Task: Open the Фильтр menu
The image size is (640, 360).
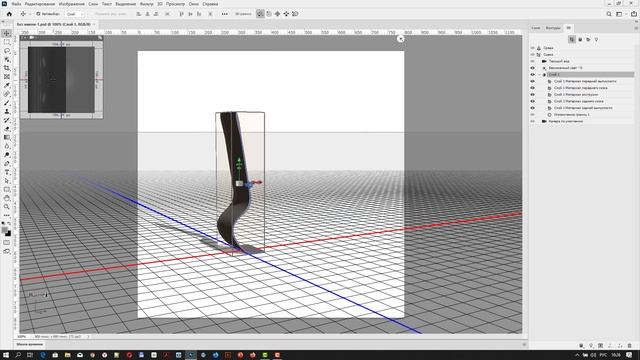Action: click(147, 4)
